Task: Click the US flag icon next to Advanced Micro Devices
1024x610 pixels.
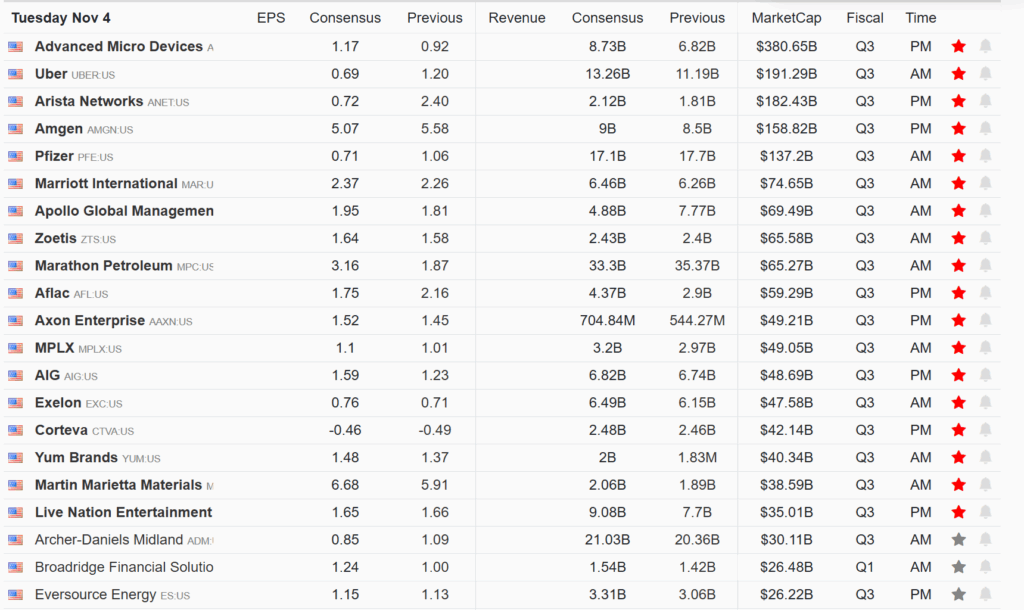Action: coord(14,46)
